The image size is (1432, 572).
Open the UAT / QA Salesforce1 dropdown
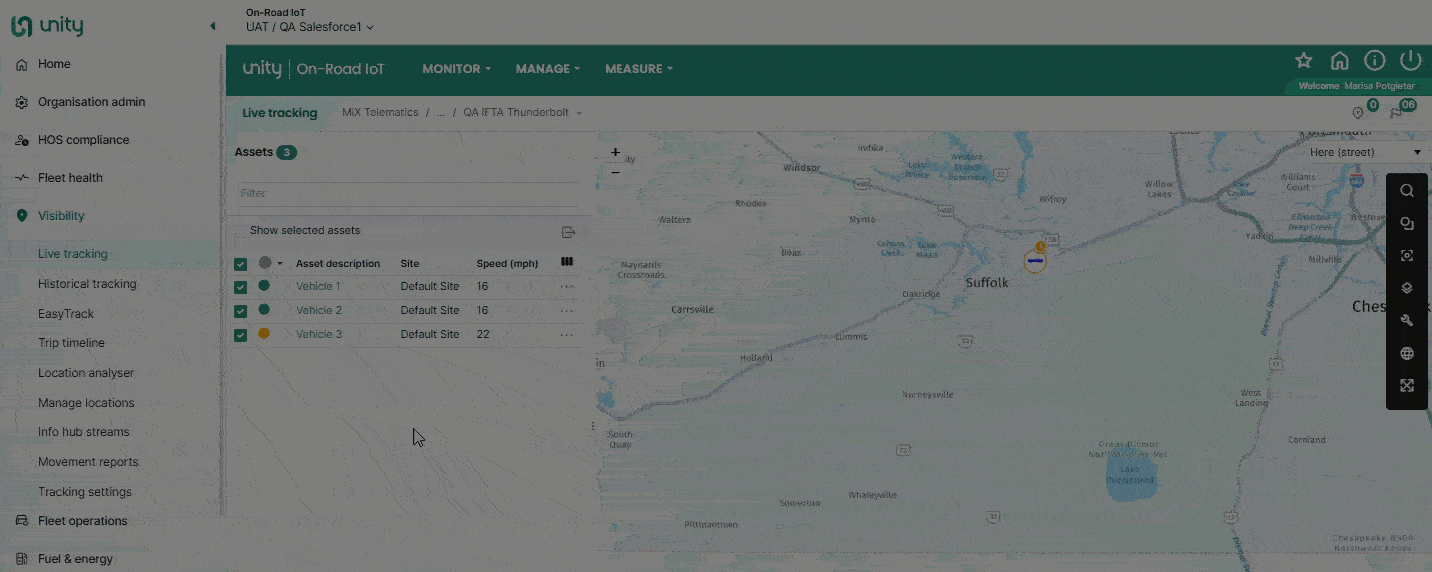coord(310,27)
